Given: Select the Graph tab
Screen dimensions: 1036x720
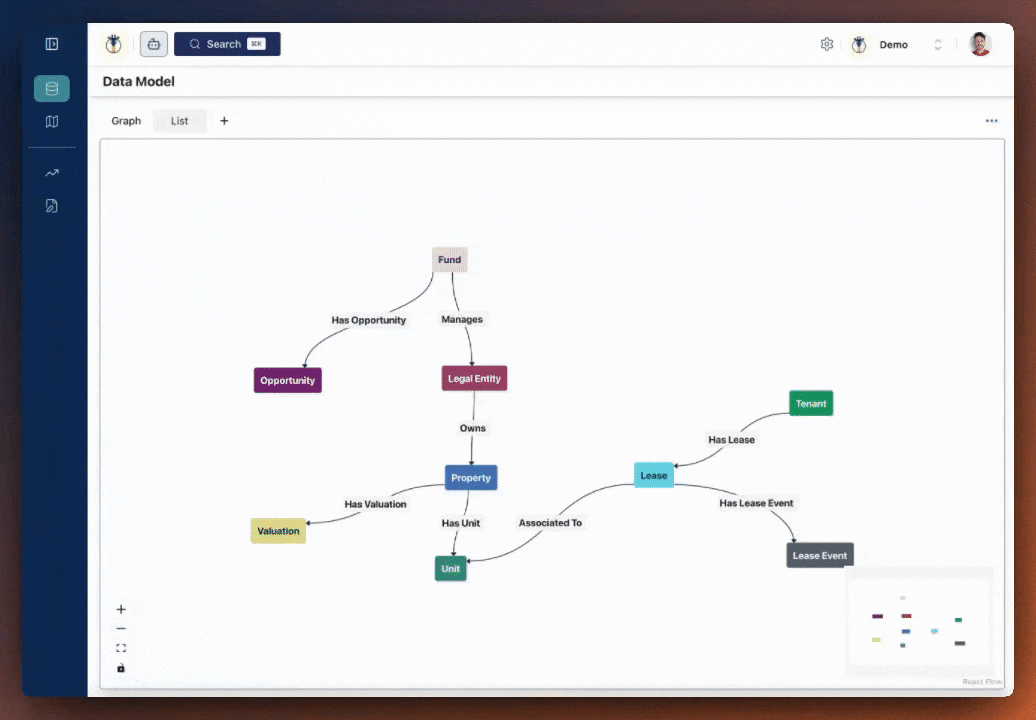Looking at the screenshot, I should (126, 120).
